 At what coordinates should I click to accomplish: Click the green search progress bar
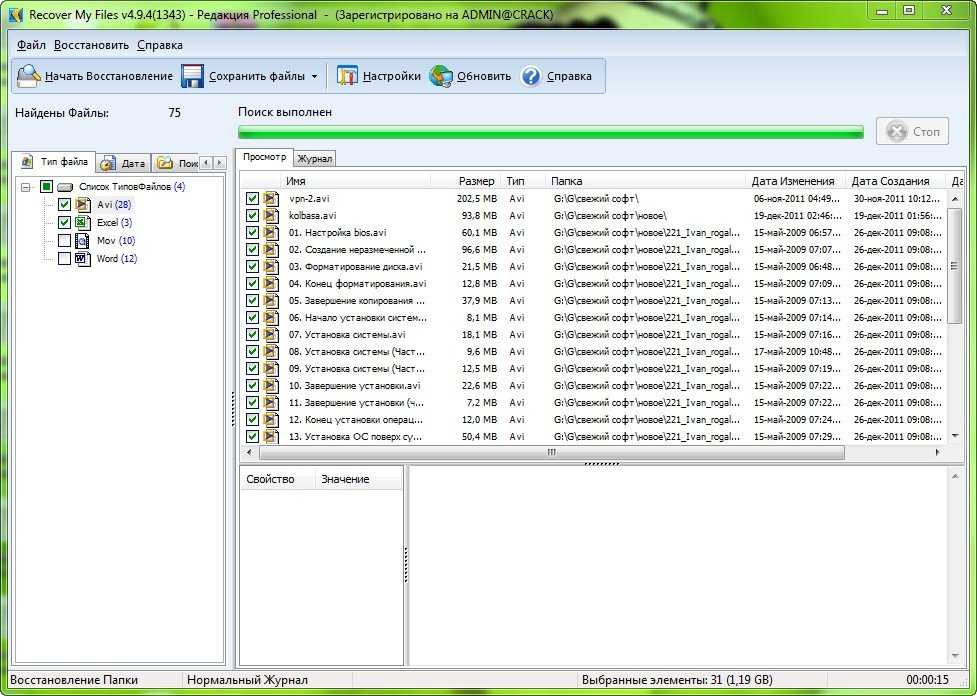pyautogui.click(x=551, y=131)
